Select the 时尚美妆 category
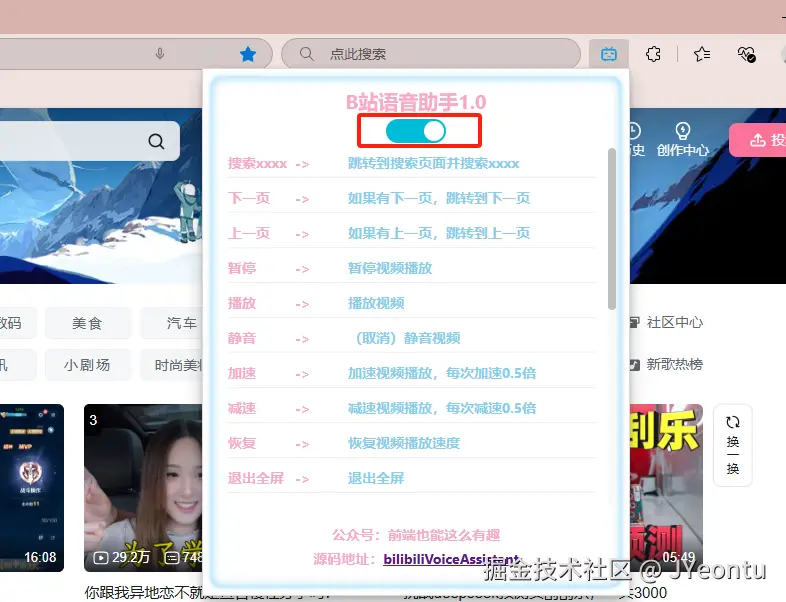The width and height of the screenshot is (786, 602). point(172,365)
